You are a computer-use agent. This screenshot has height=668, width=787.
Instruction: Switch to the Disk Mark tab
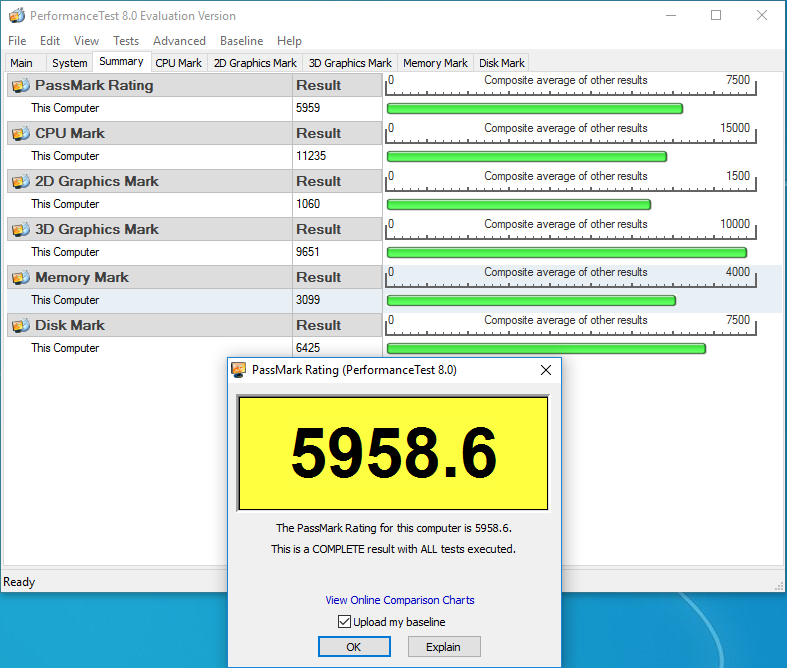[501, 63]
